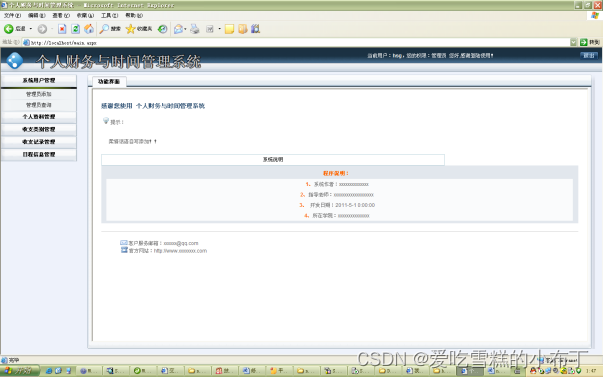Stop page loading with red X icon
Viewport: 604px width, 378px height.
click(62, 29)
